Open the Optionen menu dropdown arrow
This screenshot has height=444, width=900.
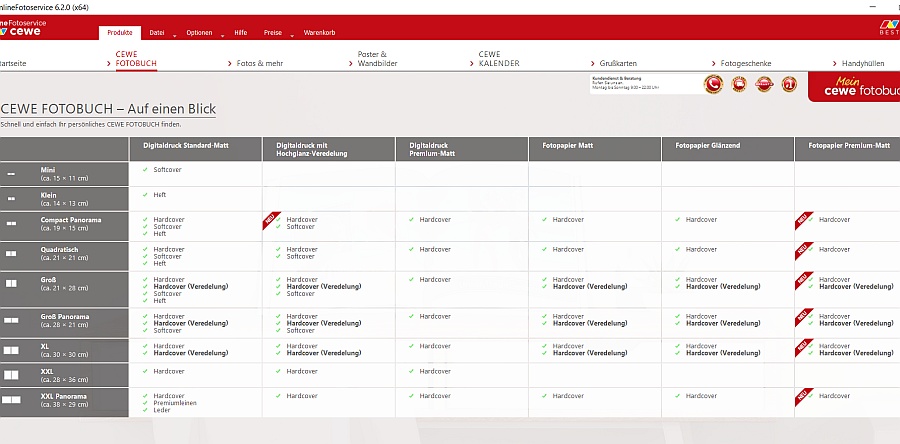pyautogui.click(x=223, y=36)
